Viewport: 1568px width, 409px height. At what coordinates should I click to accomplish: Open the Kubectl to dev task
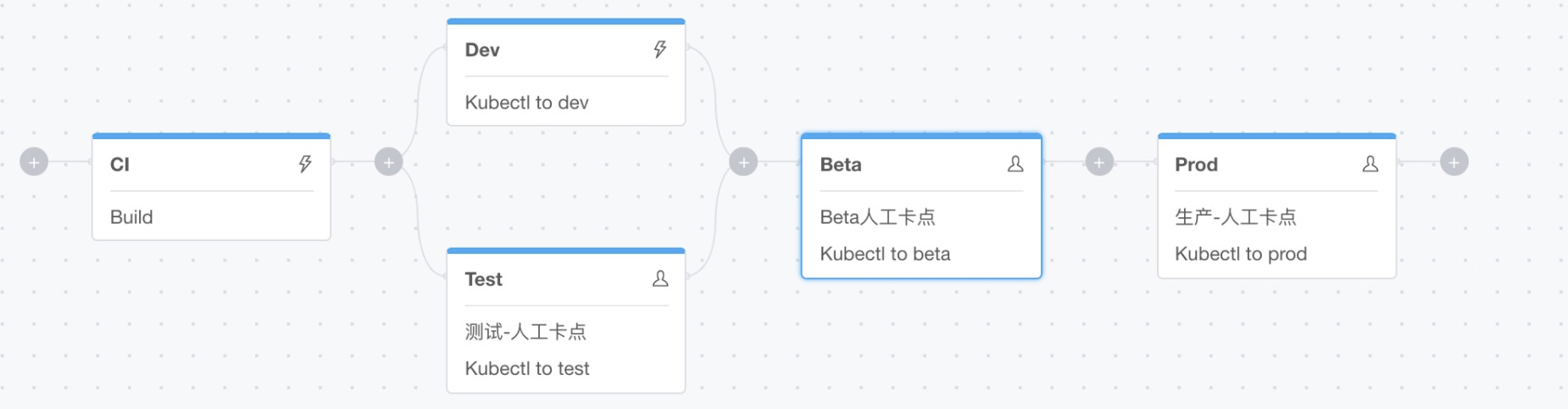coord(526,103)
